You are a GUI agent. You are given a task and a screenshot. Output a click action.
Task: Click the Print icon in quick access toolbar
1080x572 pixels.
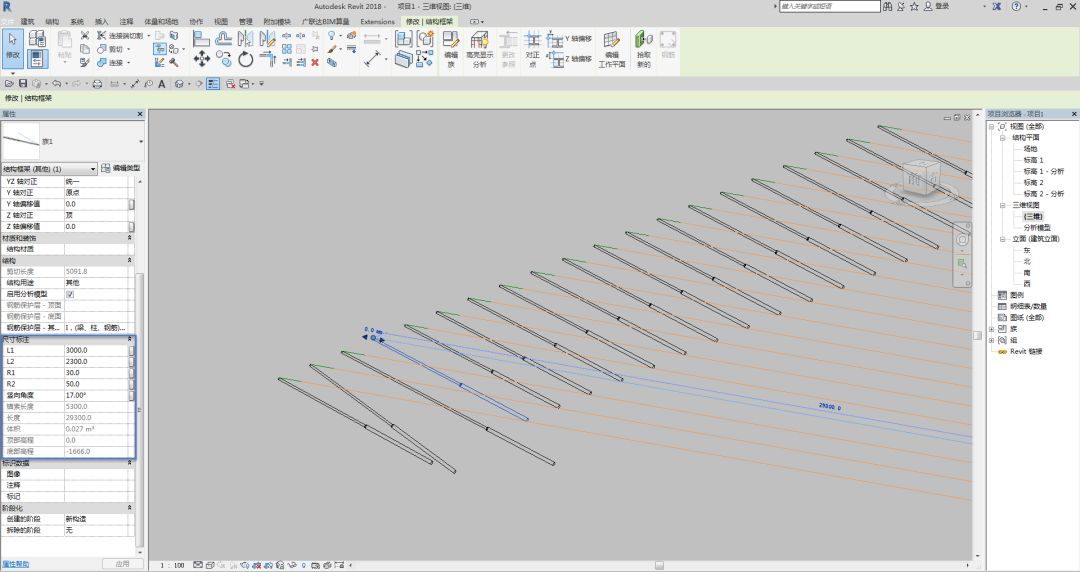pos(97,83)
